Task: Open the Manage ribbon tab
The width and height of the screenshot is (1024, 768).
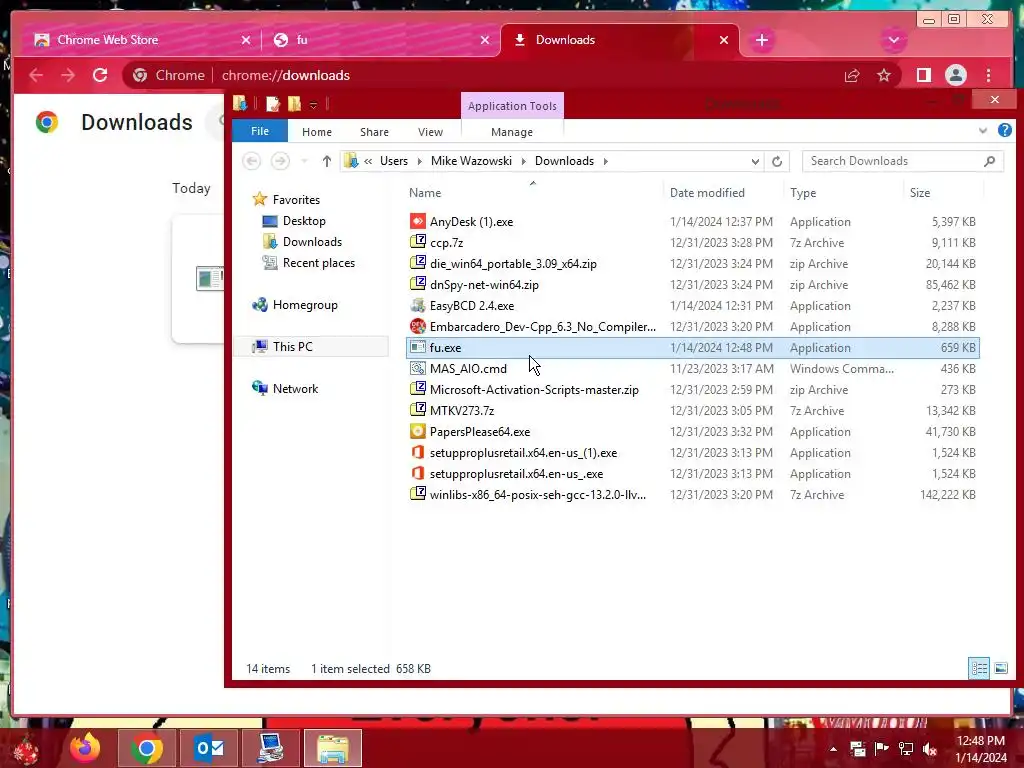Action: coord(512,132)
